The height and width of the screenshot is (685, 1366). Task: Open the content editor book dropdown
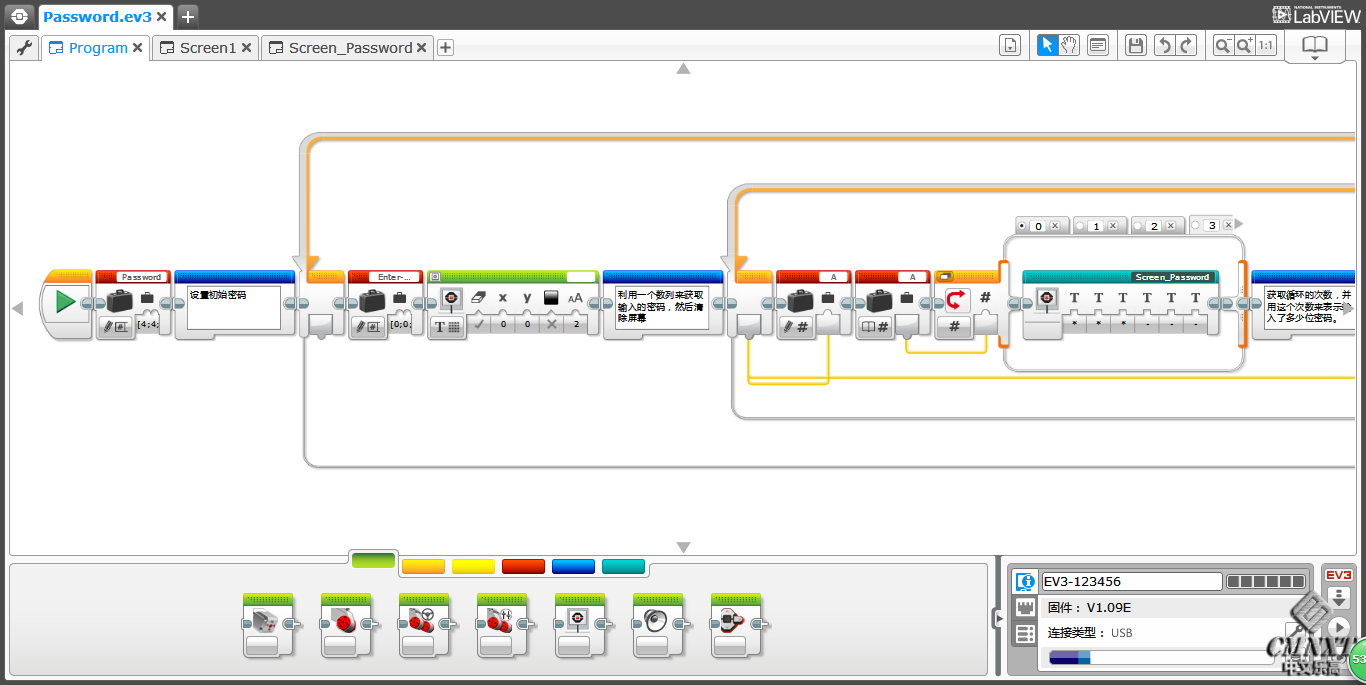click(x=1314, y=47)
